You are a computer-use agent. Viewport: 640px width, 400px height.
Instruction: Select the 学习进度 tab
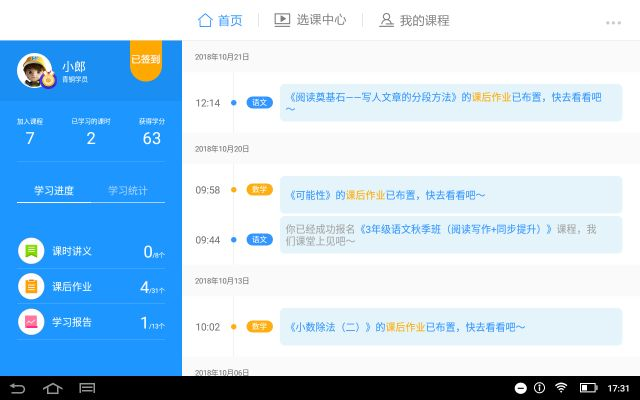click(54, 191)
